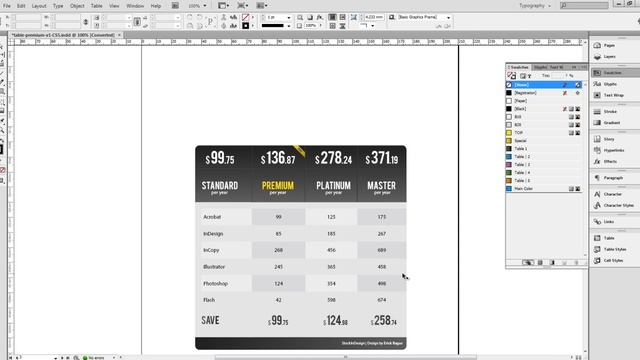Select the Table 1 swatch
640x360 pixels.
pos(544,149)
